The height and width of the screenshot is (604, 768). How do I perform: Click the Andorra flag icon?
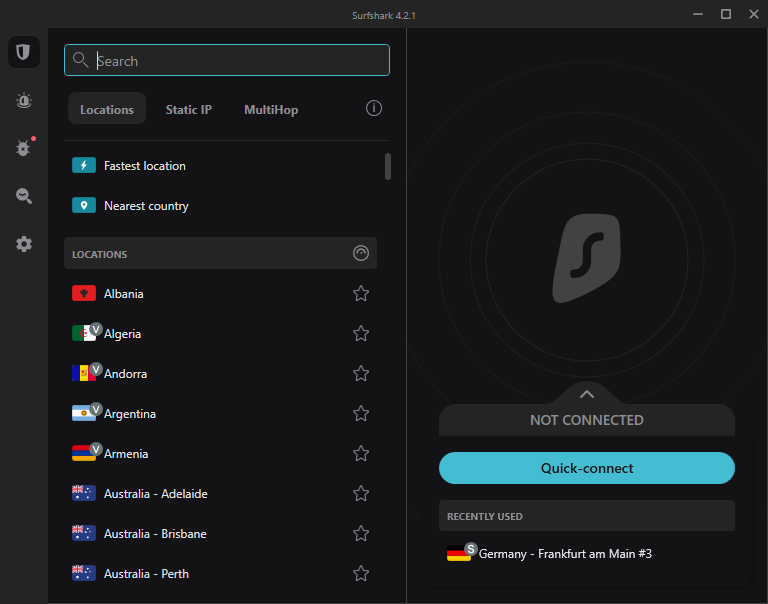click(84, 373)
